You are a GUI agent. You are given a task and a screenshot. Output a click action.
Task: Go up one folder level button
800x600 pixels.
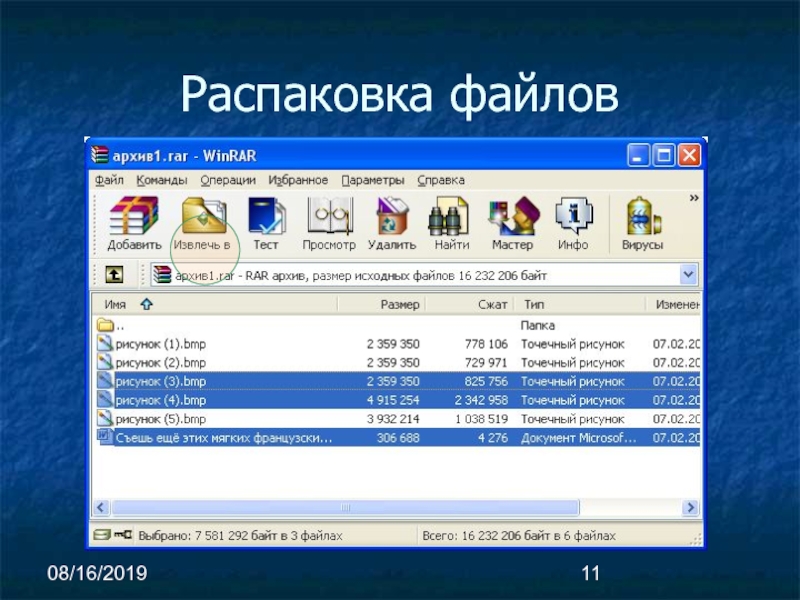pyautogui.click(x=114, y=274)
